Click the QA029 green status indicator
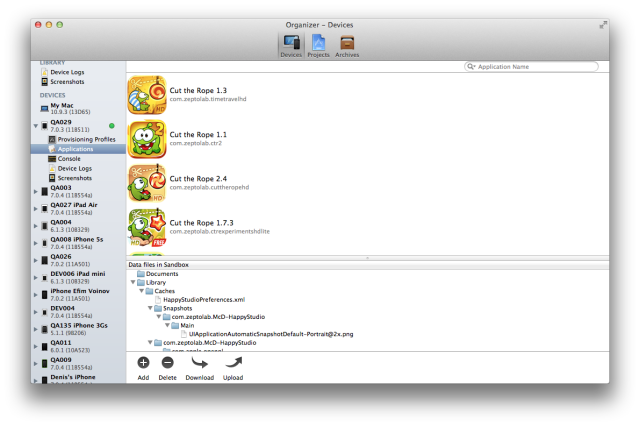This screenshot has width=640, height=426. click(x=112, y=126)
